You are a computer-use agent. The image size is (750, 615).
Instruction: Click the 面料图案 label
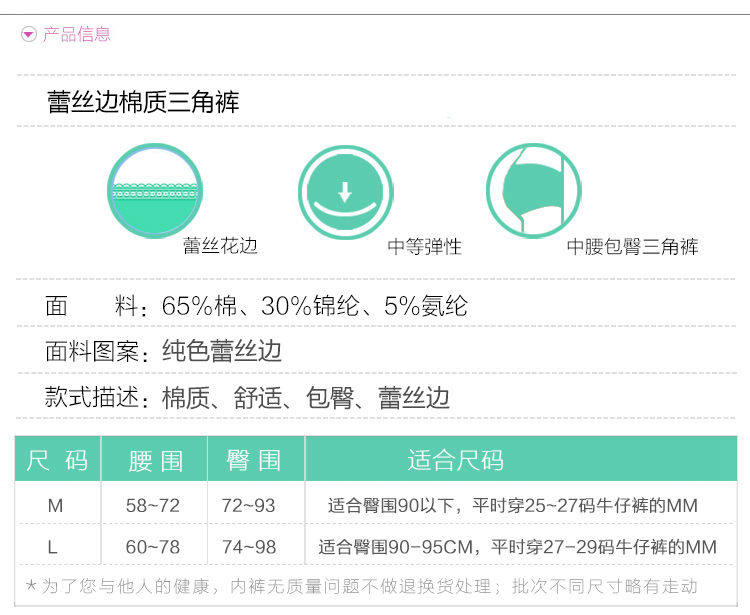pyautogui.click(x=97, y=351)
